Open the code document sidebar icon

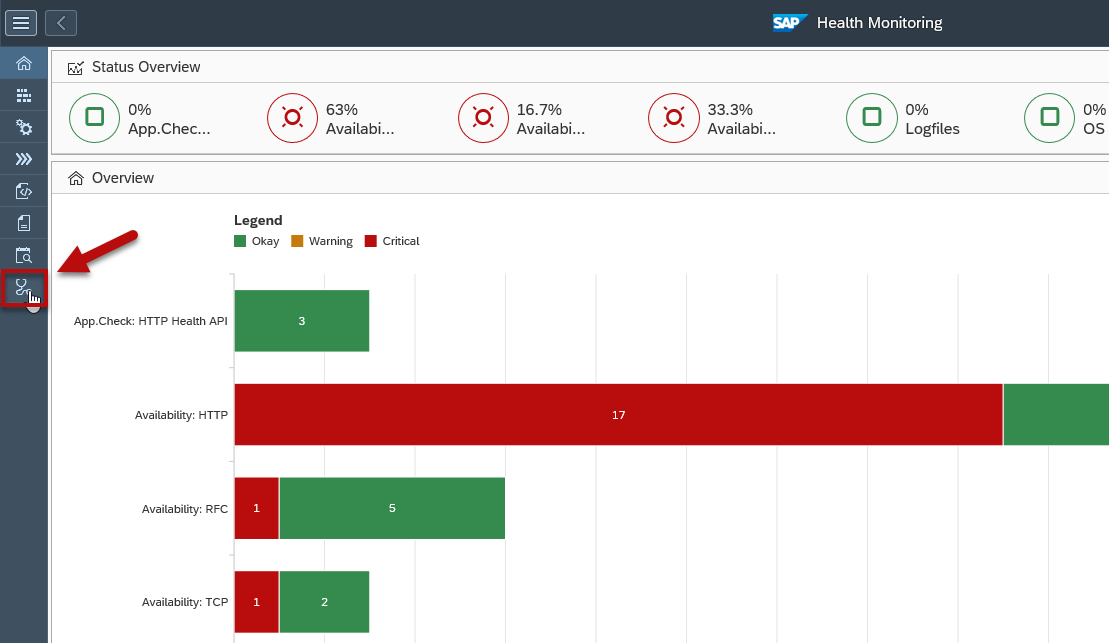point(24,191)
